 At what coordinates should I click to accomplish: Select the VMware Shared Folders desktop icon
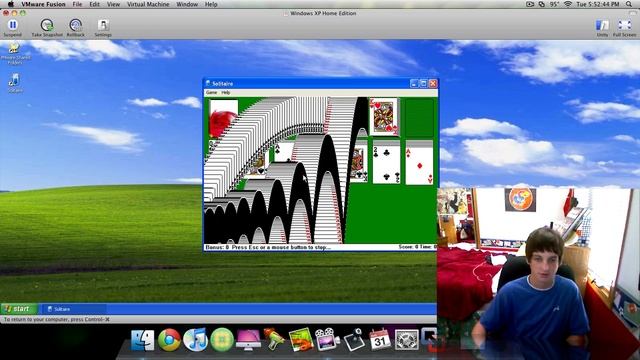tap(15, 53)
